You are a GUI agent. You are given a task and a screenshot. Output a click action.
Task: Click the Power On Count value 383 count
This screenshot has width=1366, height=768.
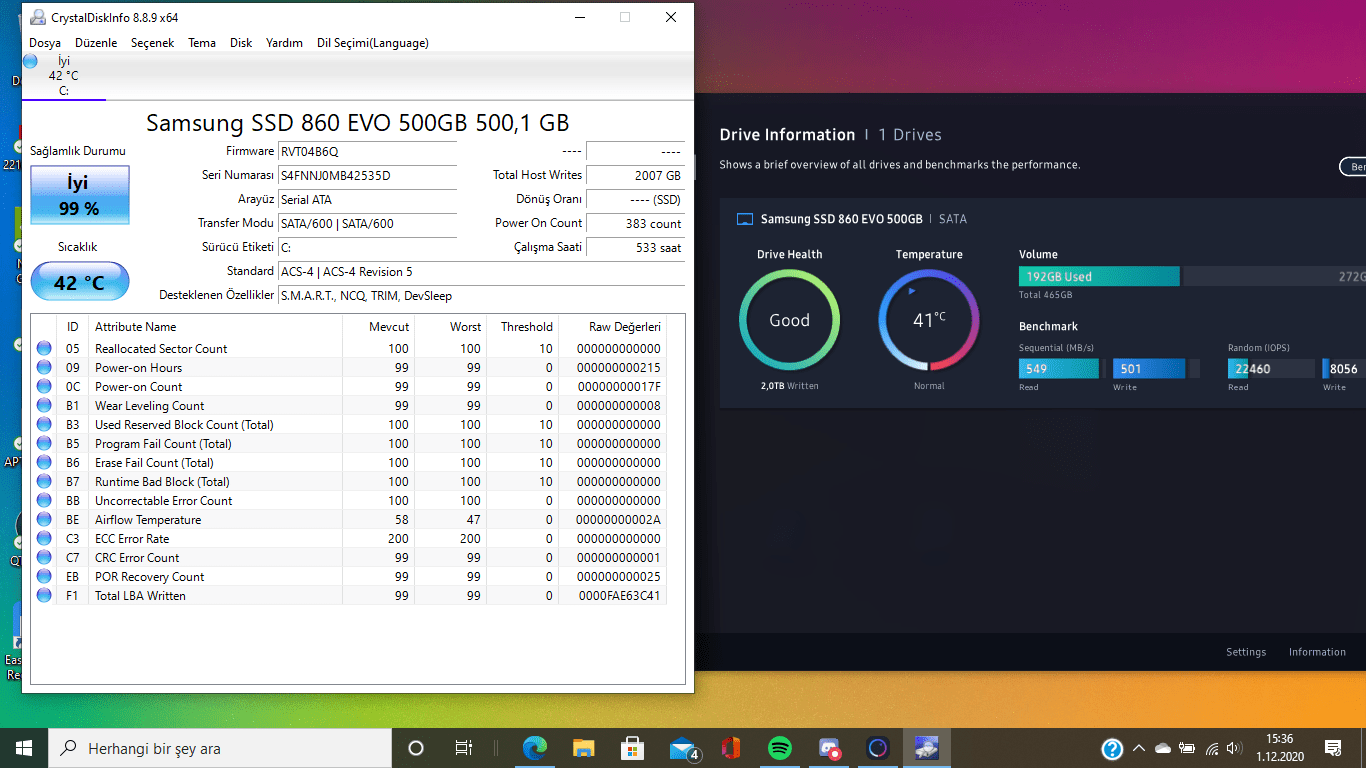tap(635, 224)
